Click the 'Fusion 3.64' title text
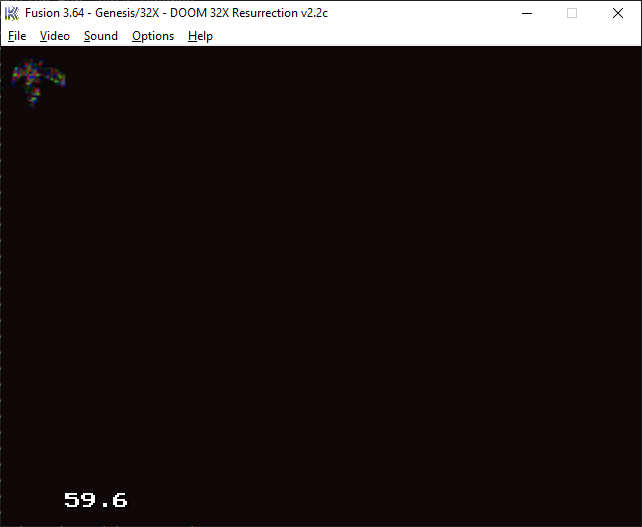642x527 pixels. pyautogui.click(x=57, y=13)
